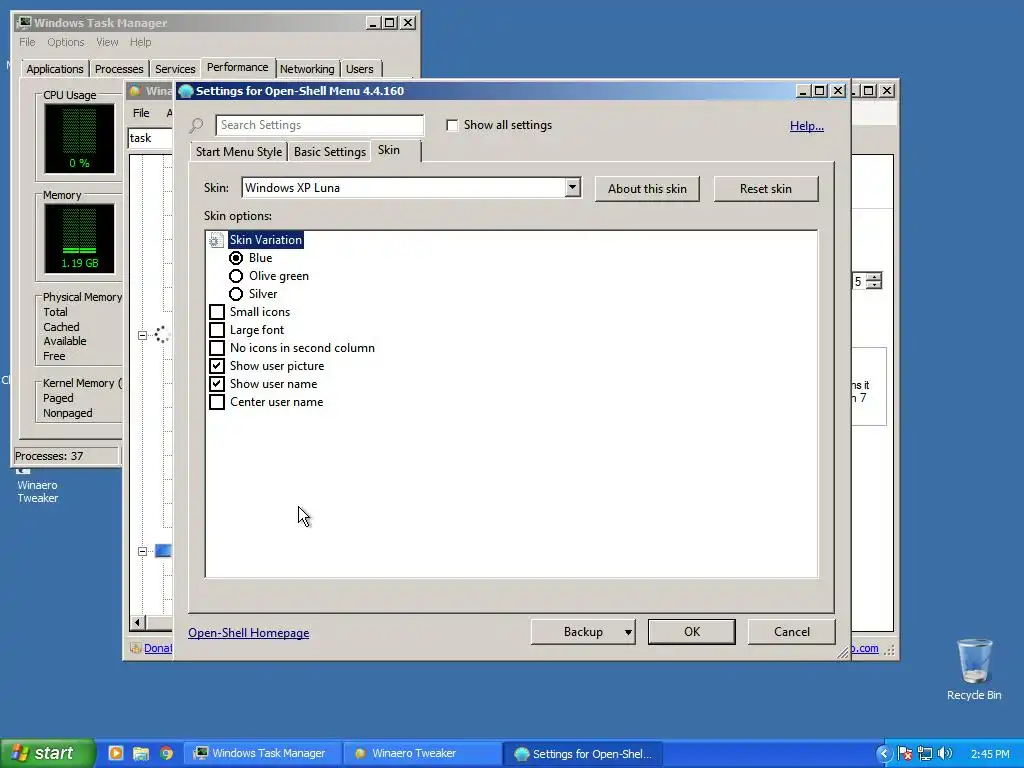Collapse the lower tree node in Winaero Tweaker
This screenshot has height=768, width=1024.
[x=142, y=551]
